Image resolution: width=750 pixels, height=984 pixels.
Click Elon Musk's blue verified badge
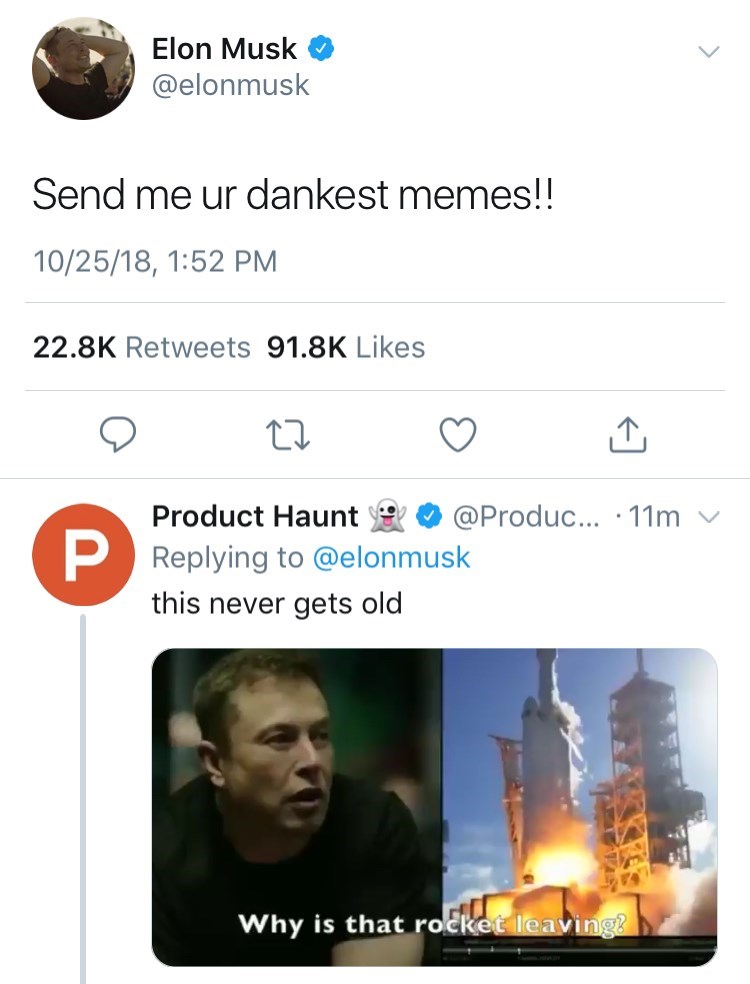tap(320, 48)
